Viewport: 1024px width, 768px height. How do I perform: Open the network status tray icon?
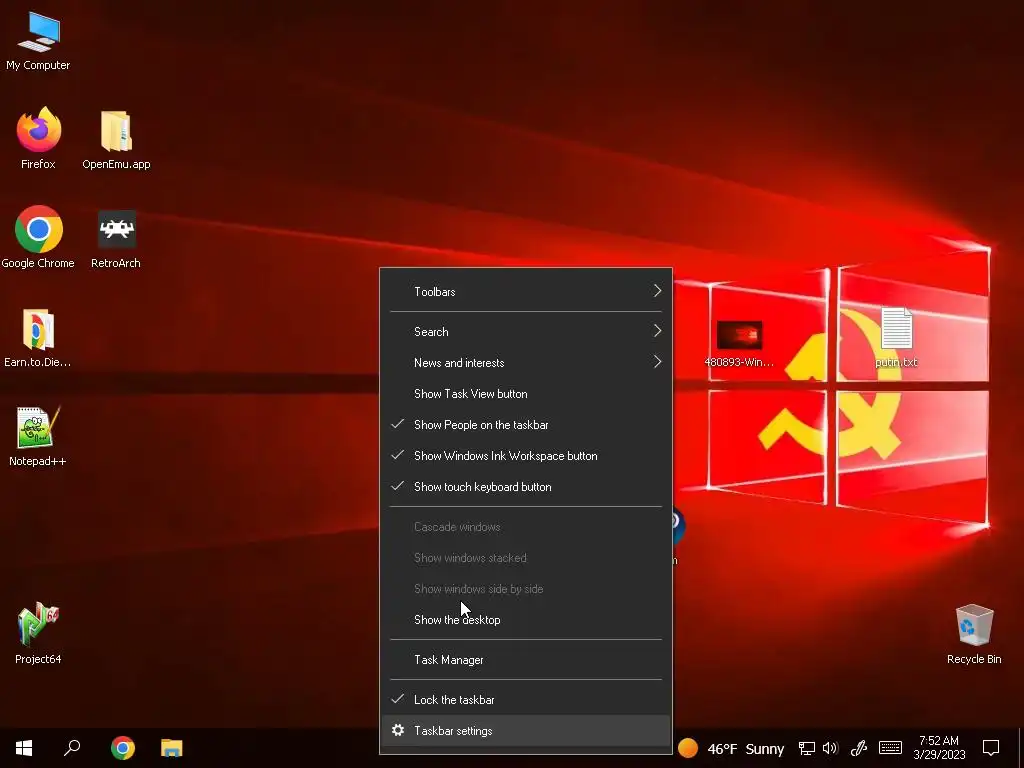tap(807, 748)
